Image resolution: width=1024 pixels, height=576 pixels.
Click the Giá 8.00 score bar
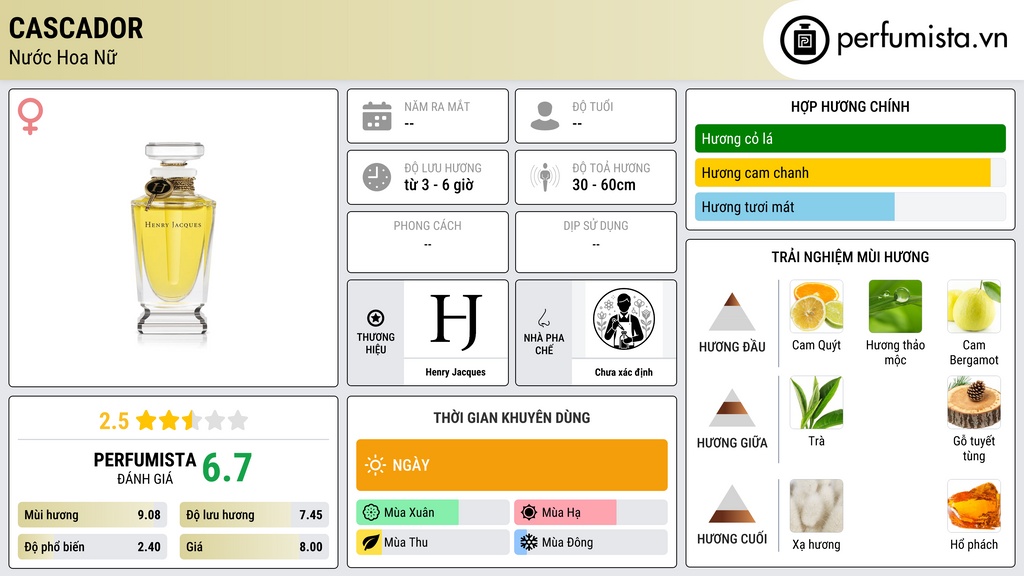tap(254, 547)
